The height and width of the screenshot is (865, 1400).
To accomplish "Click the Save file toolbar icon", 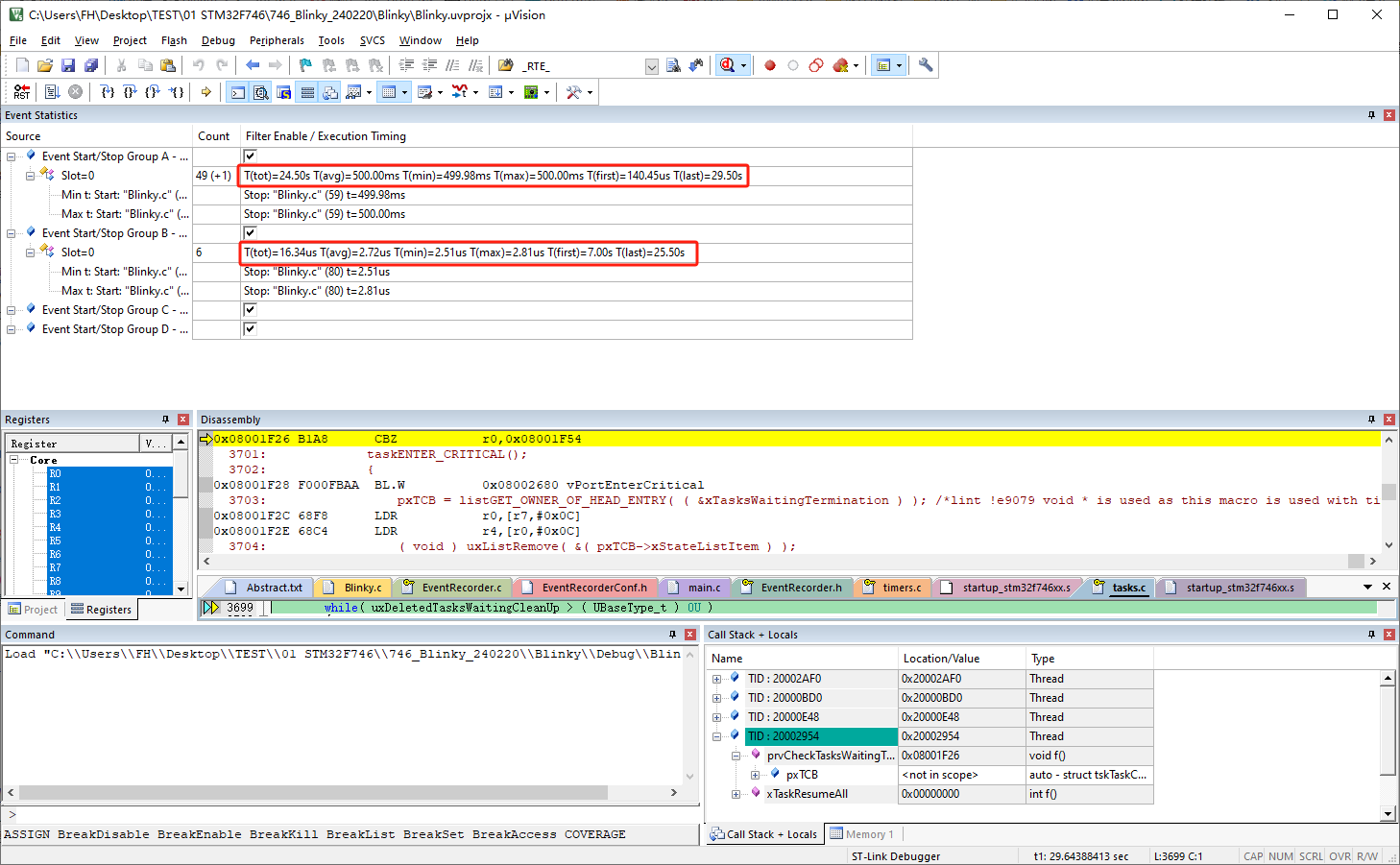I will pos(68,65).
